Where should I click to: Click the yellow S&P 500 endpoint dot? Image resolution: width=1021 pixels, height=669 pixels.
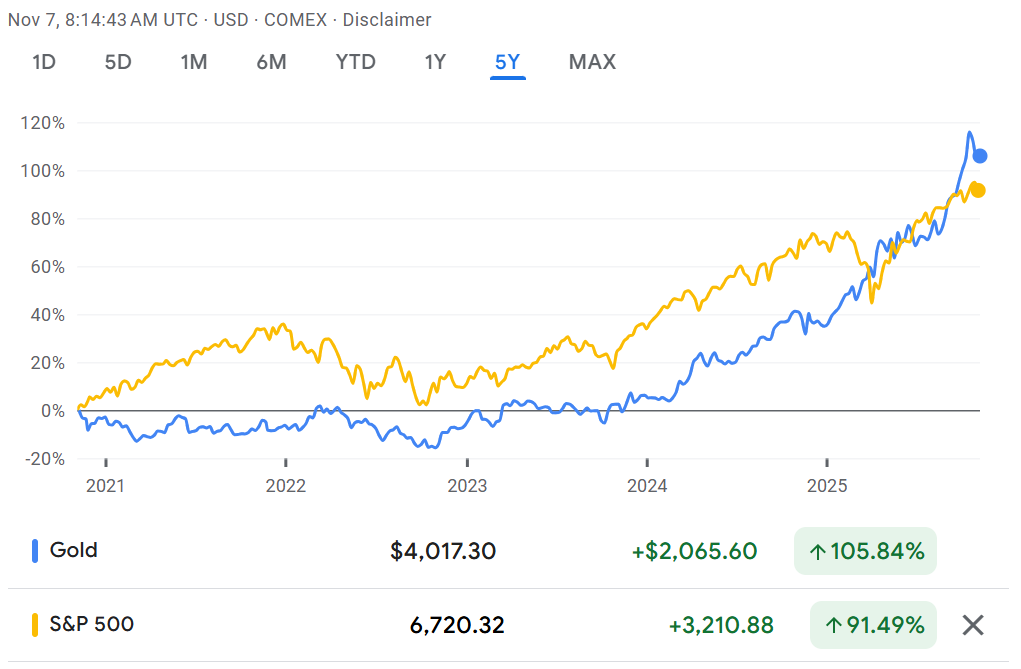[x=978, y=190]
